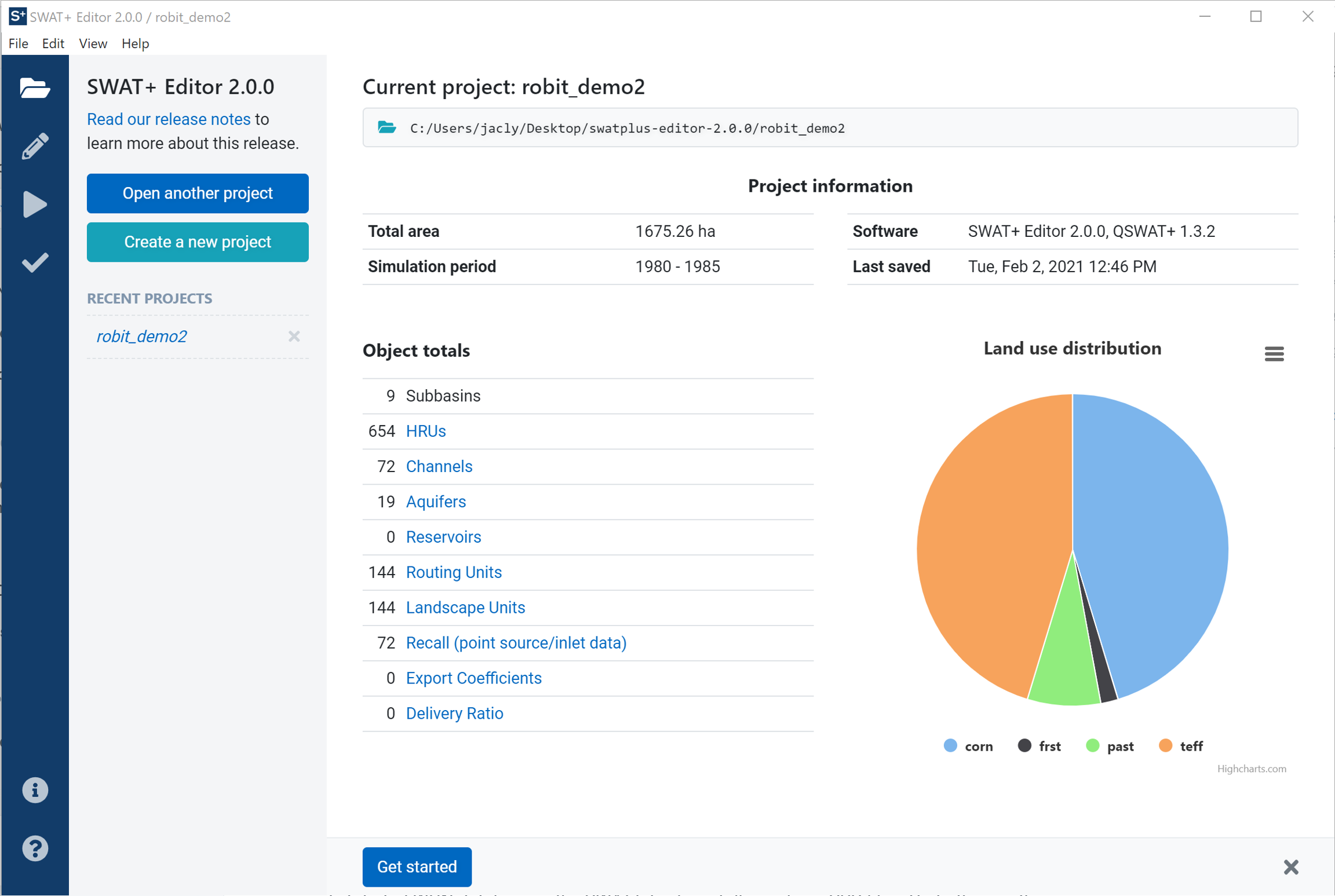Click Create a new project button
Viewport: 1335px width, 896px height.
[198, 242]
